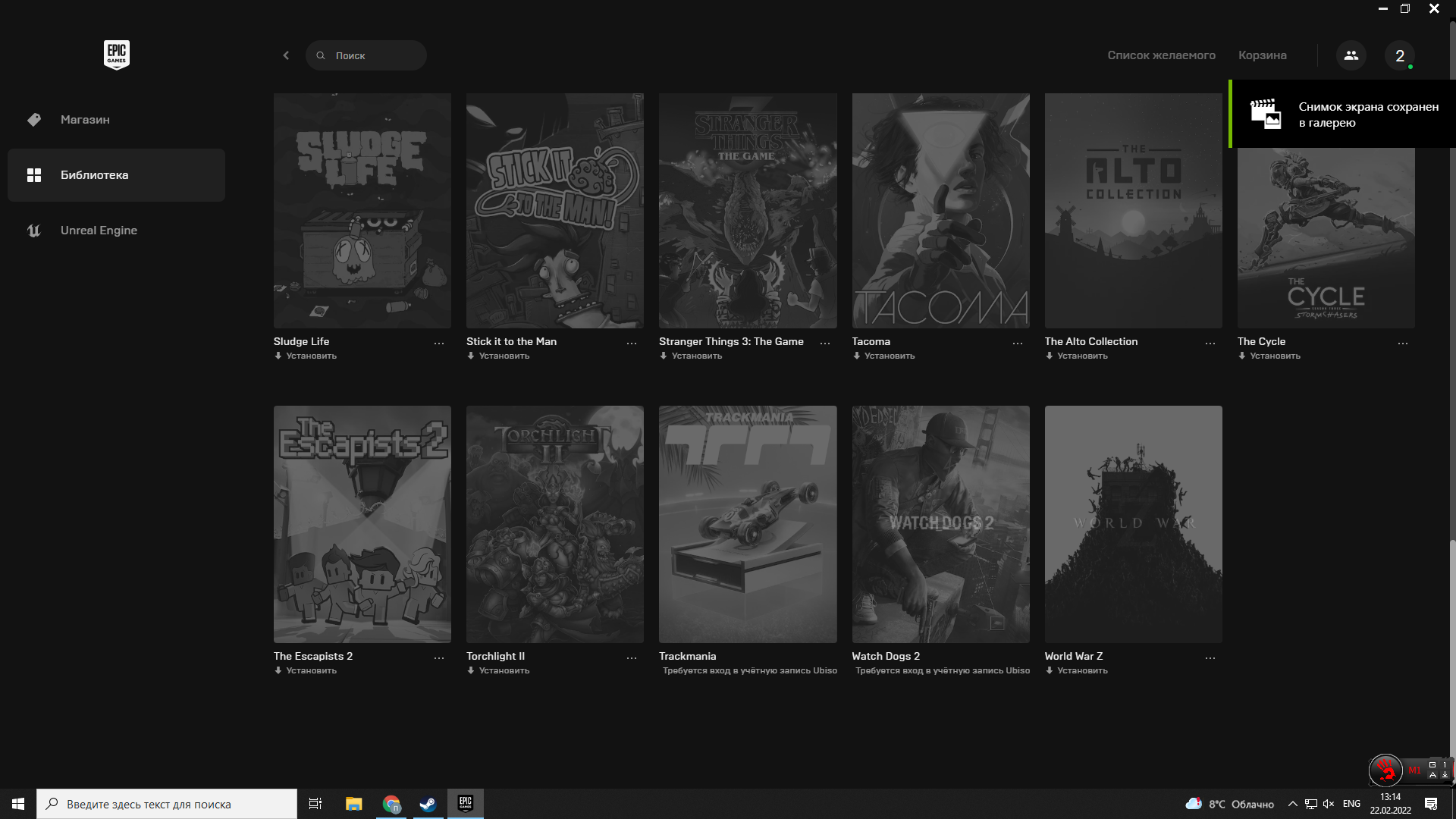Open options menu for World War Z
This screenshot has height=819, width=1456.
(x=1210, y=658)
